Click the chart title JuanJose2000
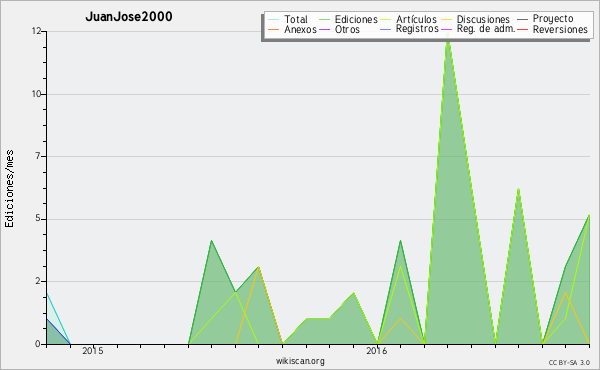 [129, 16]
